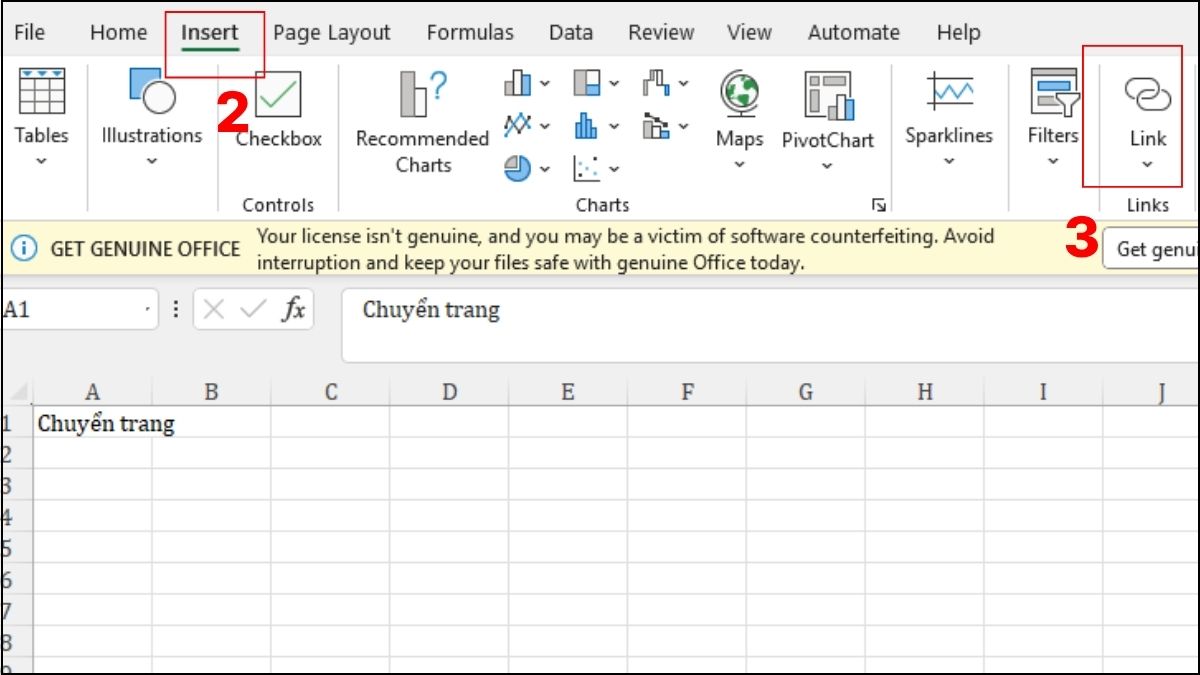Open the Maps chart tool

(x=738, y=110)
